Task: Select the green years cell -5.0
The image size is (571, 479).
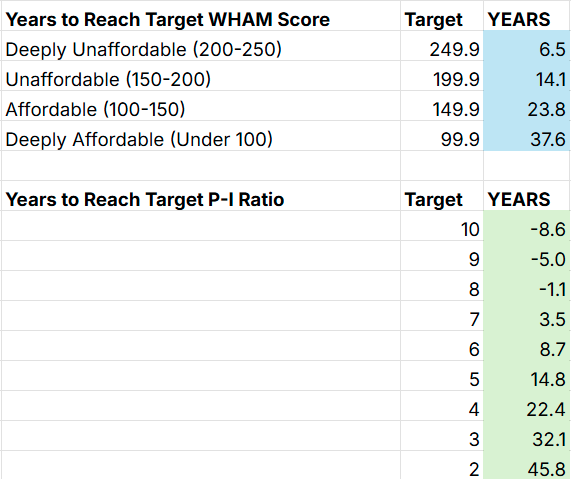Action: pos(527,256)
